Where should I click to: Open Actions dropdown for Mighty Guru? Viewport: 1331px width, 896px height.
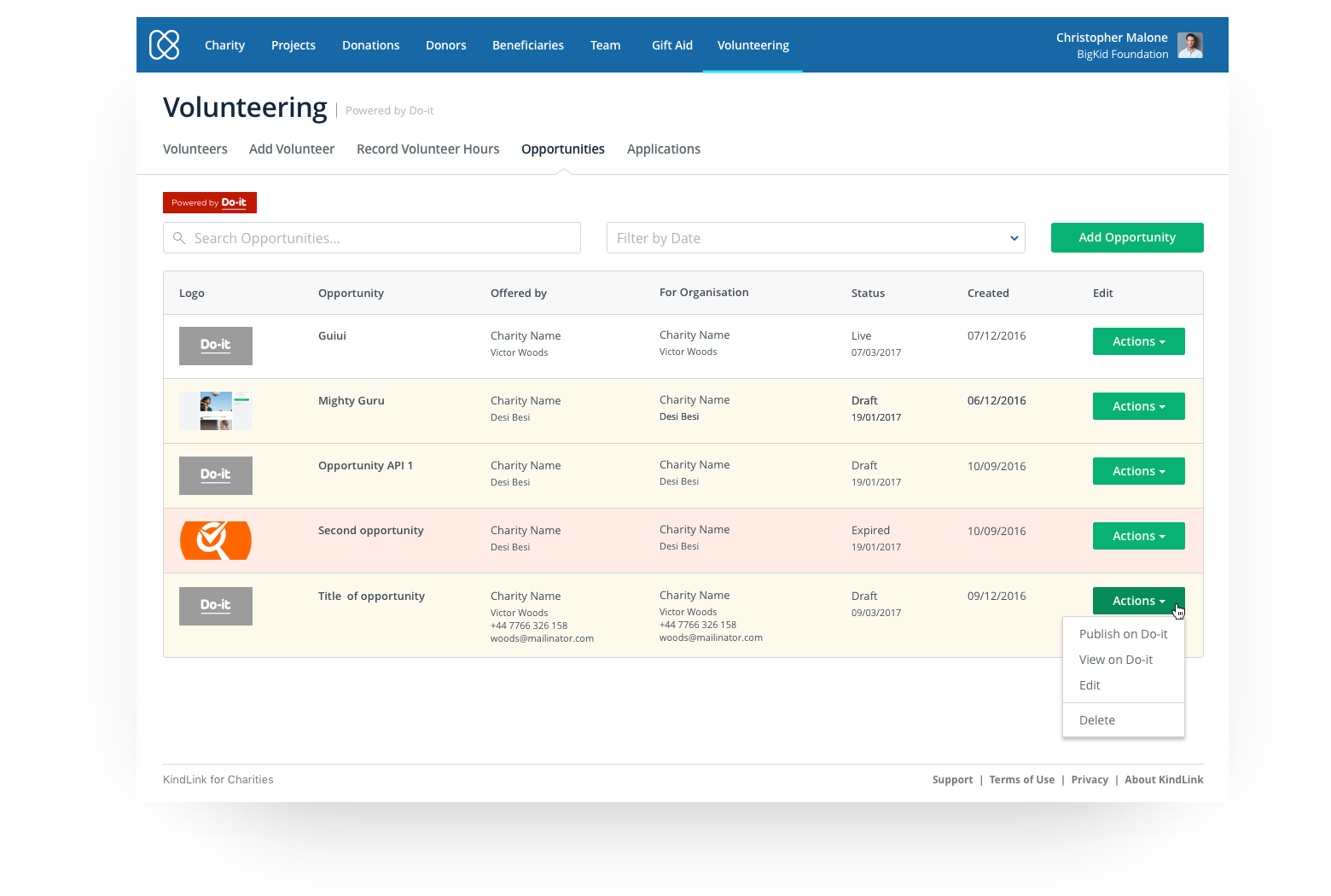point(1139,406)
